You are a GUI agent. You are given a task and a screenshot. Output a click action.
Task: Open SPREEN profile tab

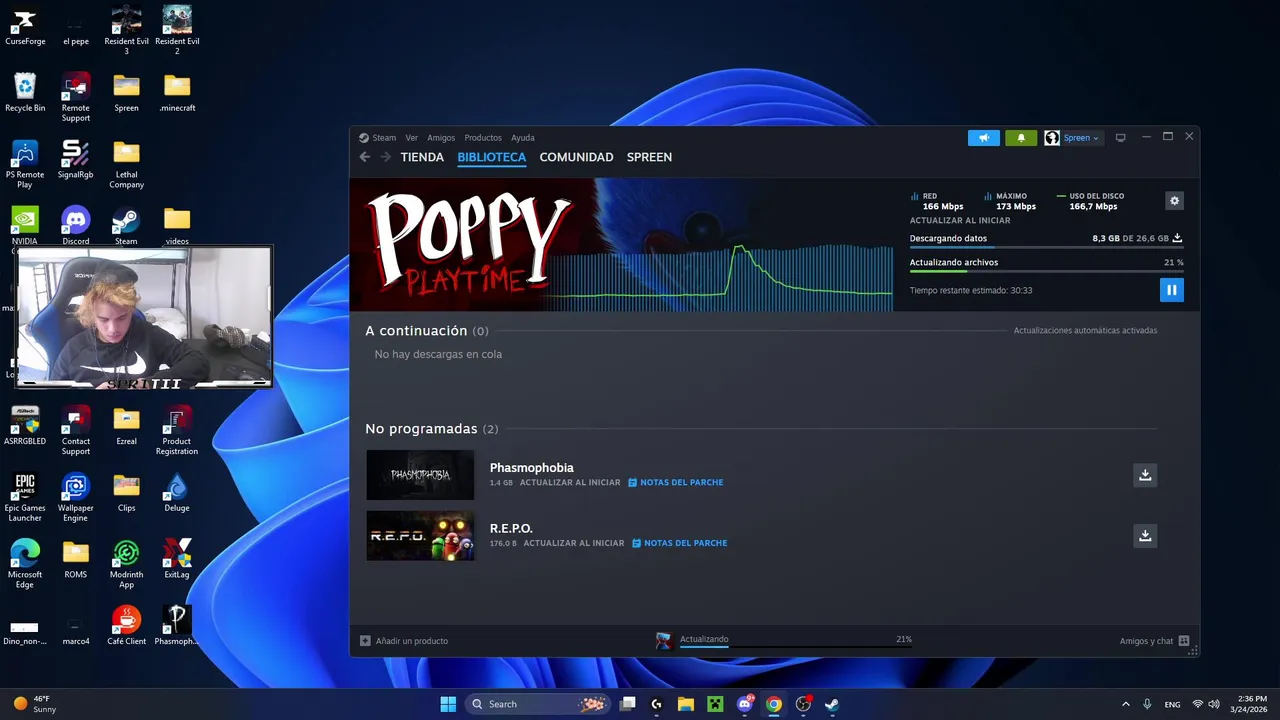[x=649, y=157]
